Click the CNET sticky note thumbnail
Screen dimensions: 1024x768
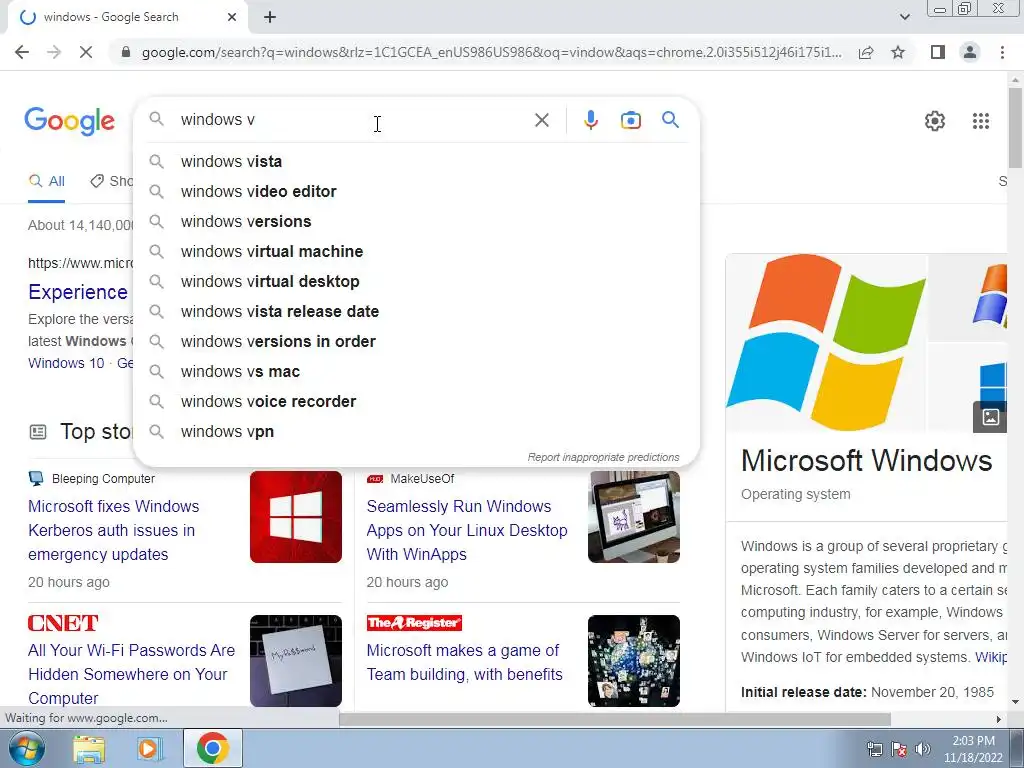296,661
